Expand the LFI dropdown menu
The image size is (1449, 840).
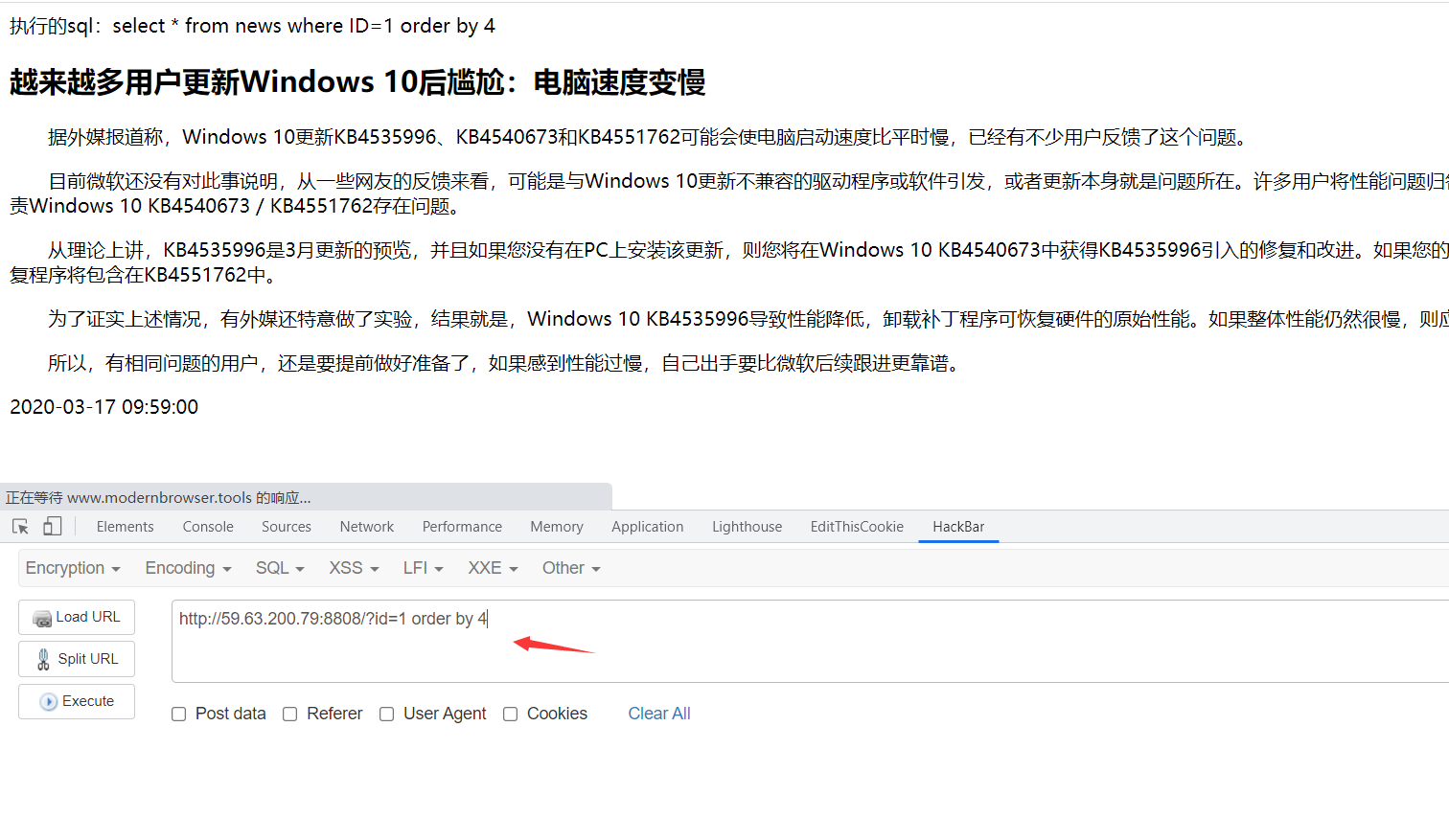[424, 568]
